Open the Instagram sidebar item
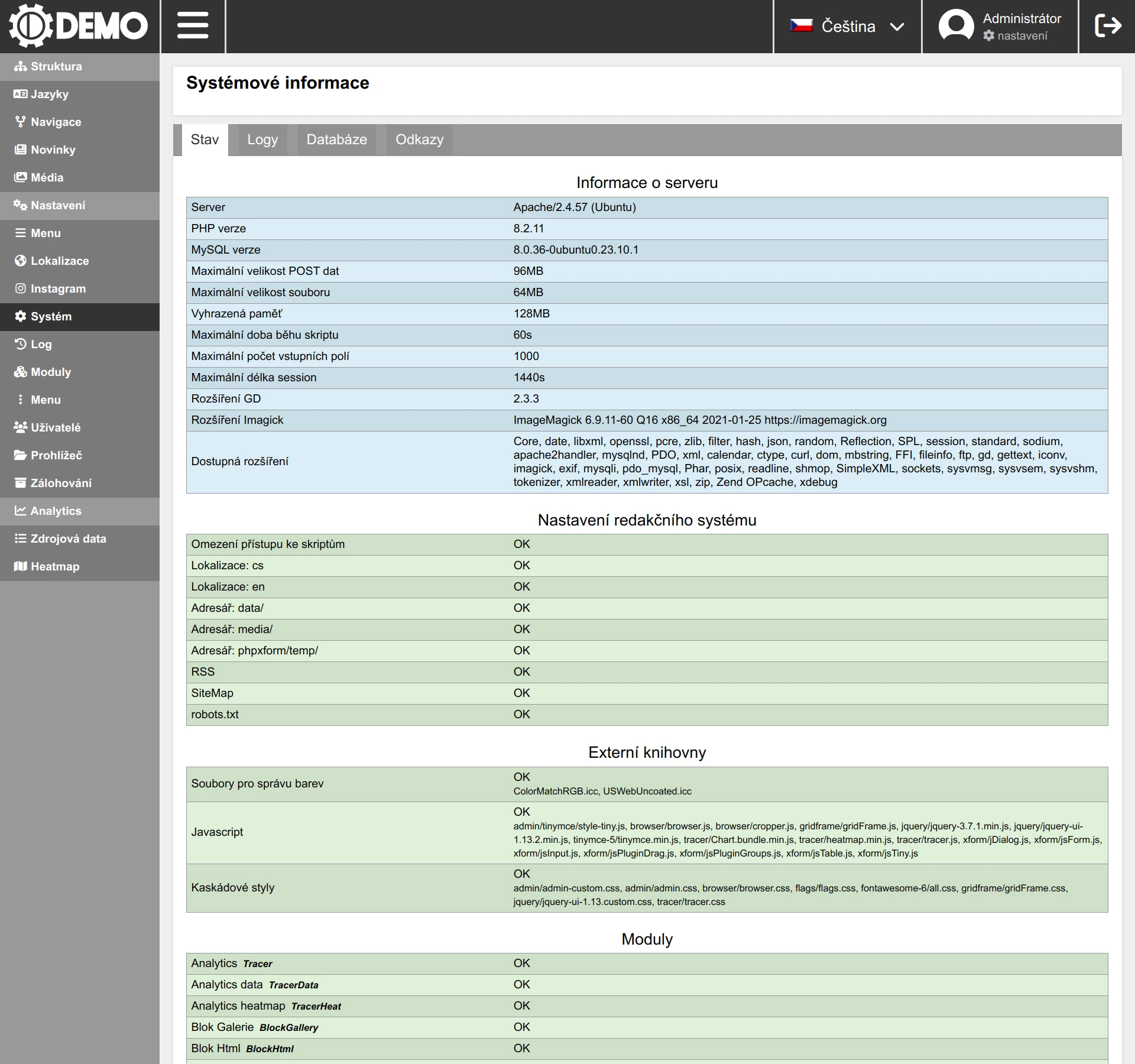This screenshot has height=1064, width=1135. pos(58,288)
